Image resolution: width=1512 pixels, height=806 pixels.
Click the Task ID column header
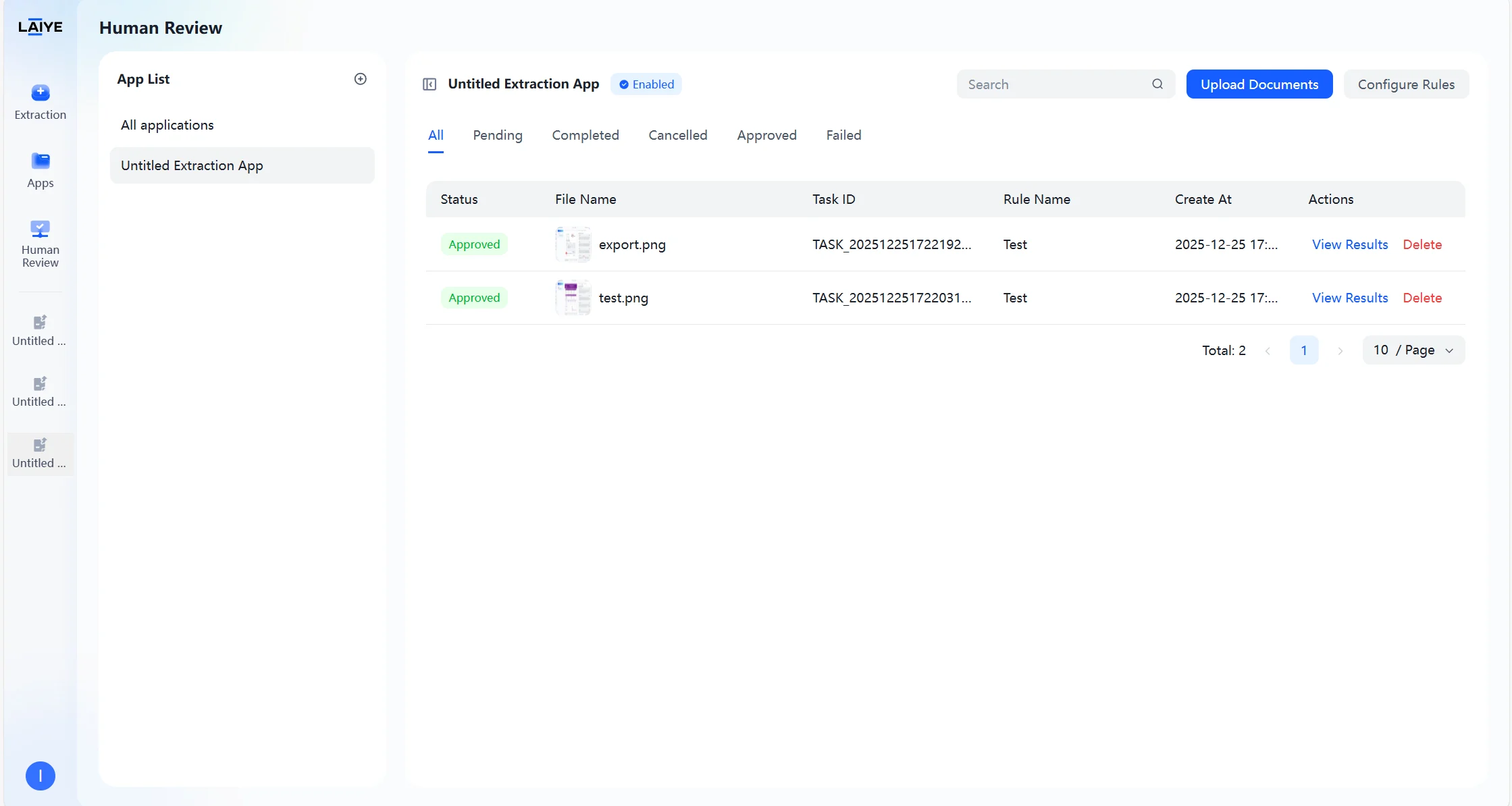pos(833,199)
